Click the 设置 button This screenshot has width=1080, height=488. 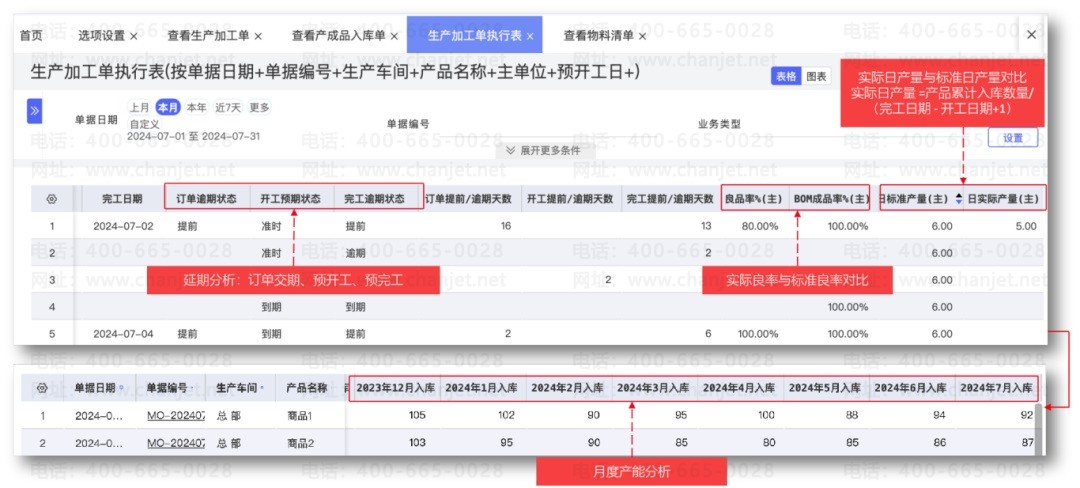click(x=1012, y=138)
